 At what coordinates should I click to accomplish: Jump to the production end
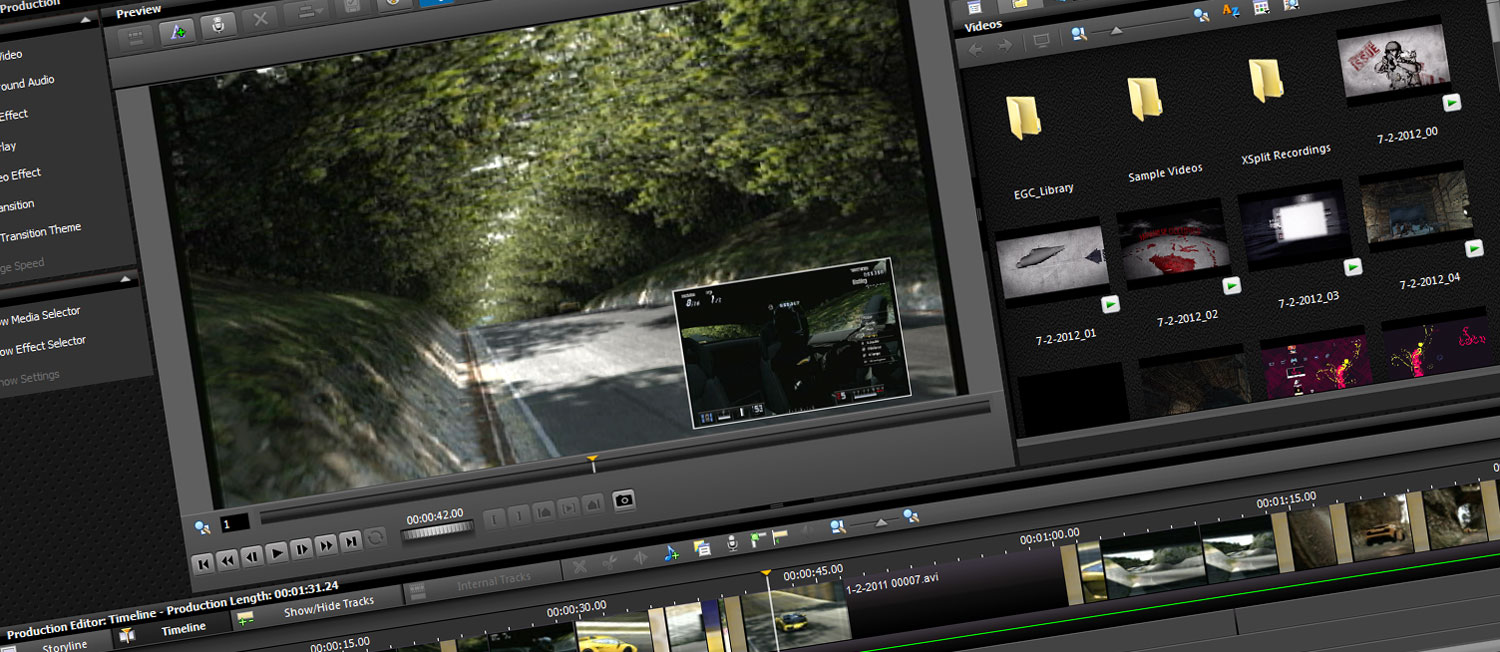pos(350,541)
